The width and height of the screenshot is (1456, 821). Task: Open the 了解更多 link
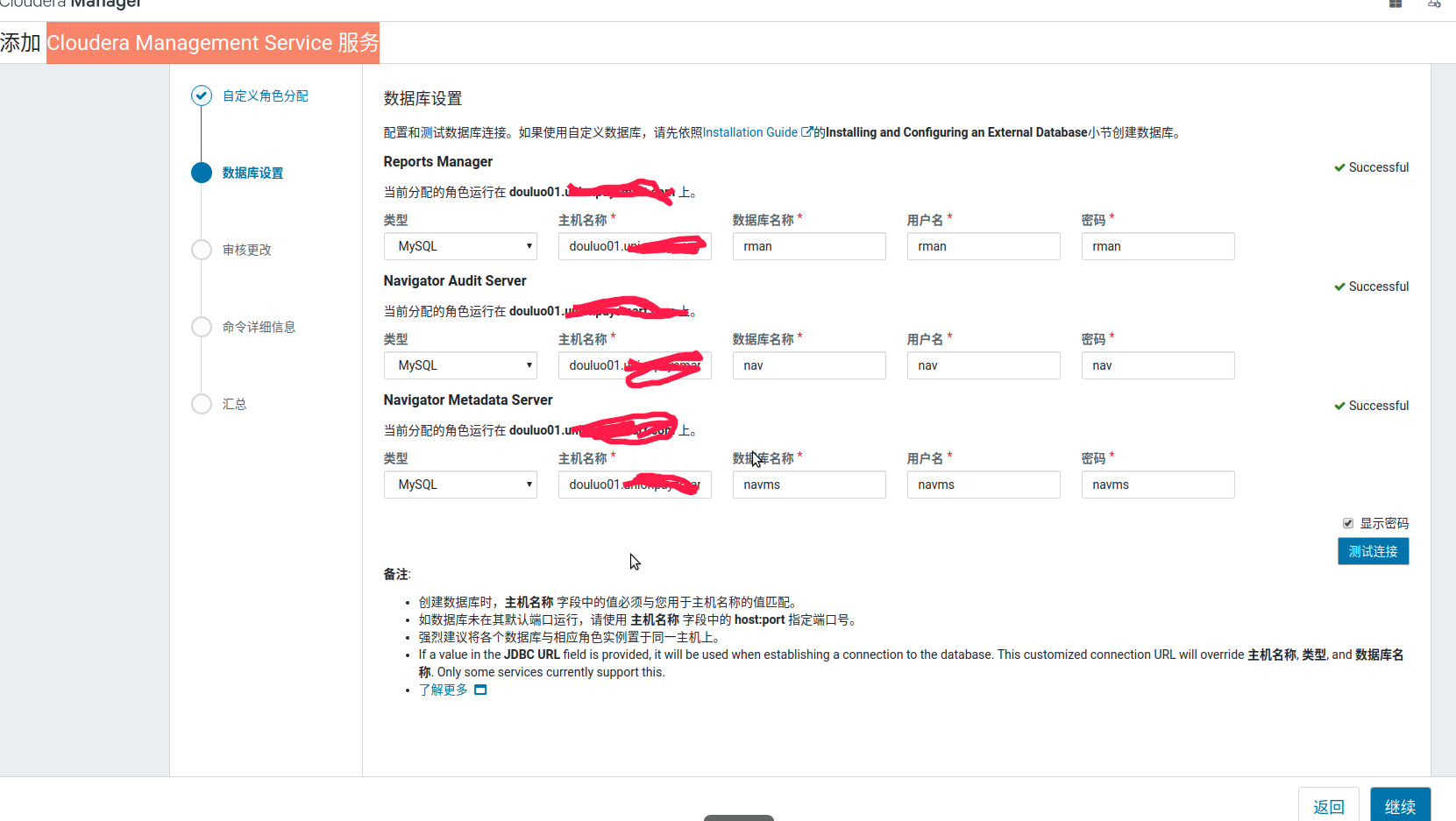[x=443, y=690]
